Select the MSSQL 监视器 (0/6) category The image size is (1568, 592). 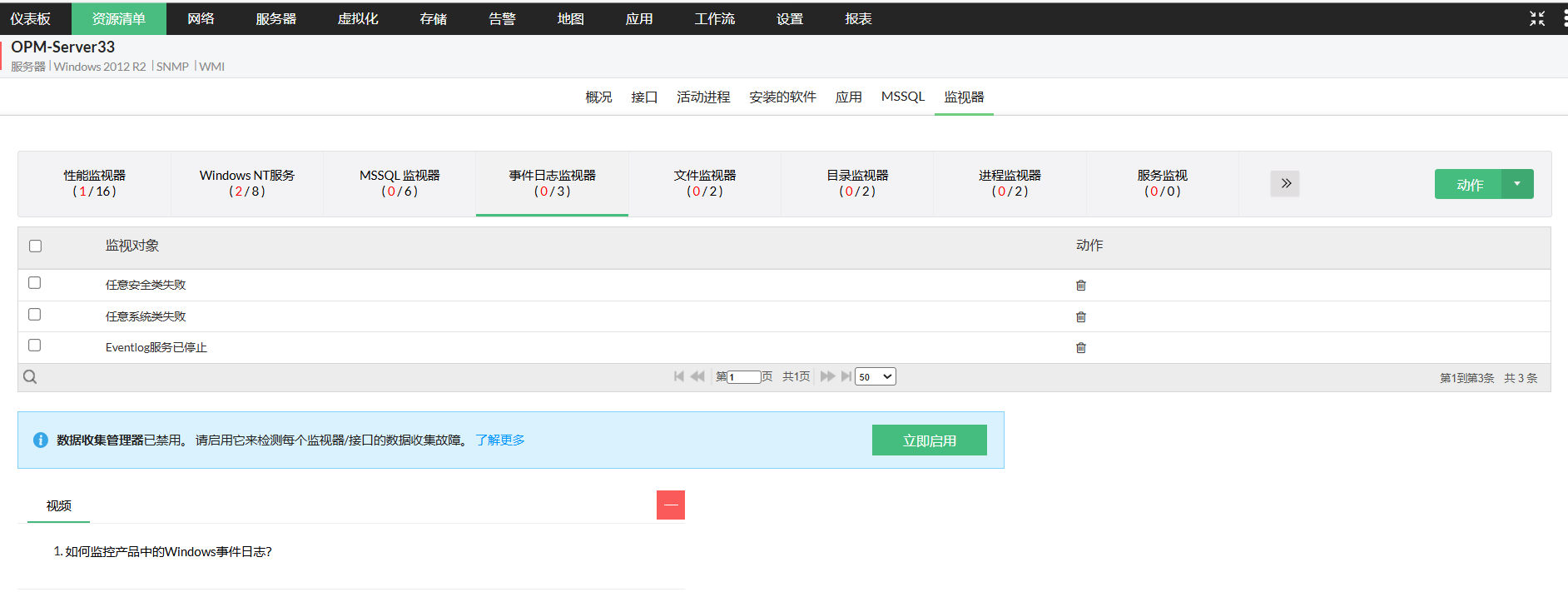399,183
